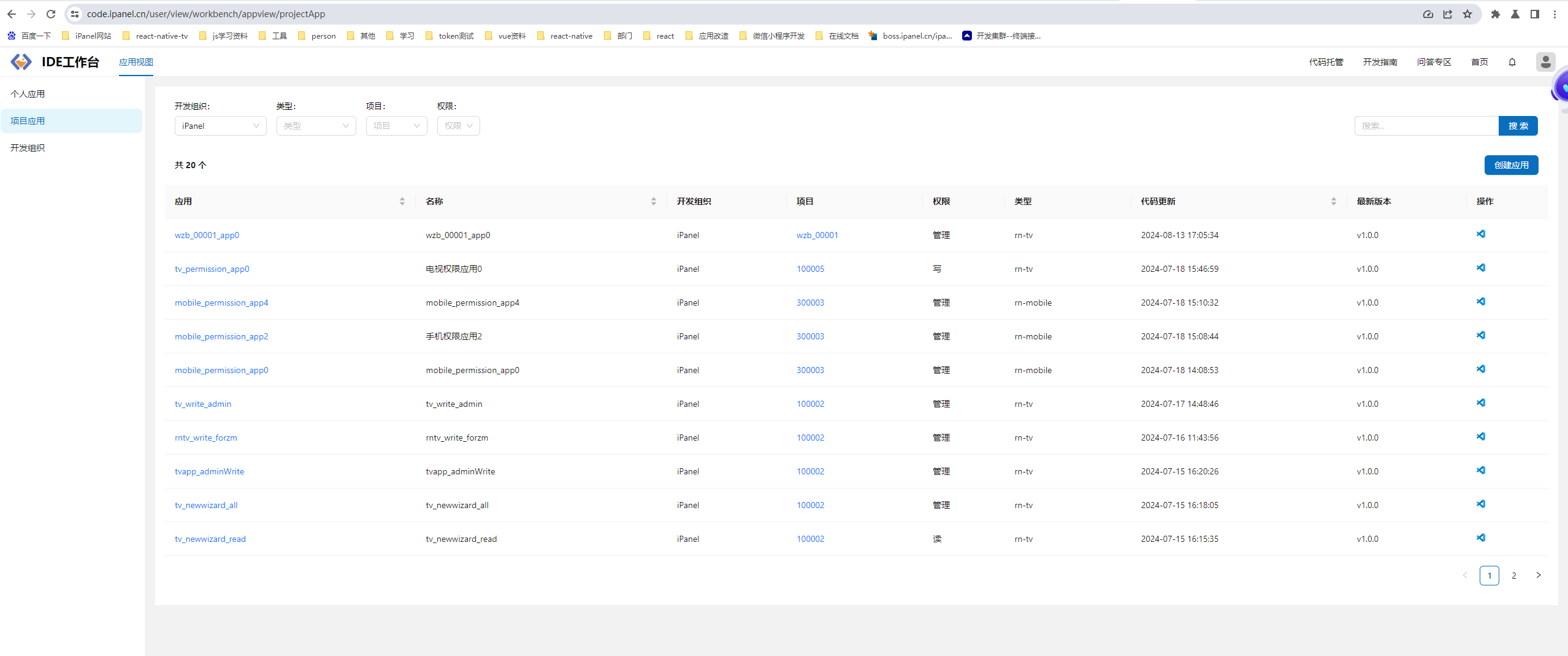The height and width of the screenshot is (656, 1568).
Task: Open the browser extensions puzzle icon
Action: (x=1496, y=14)
